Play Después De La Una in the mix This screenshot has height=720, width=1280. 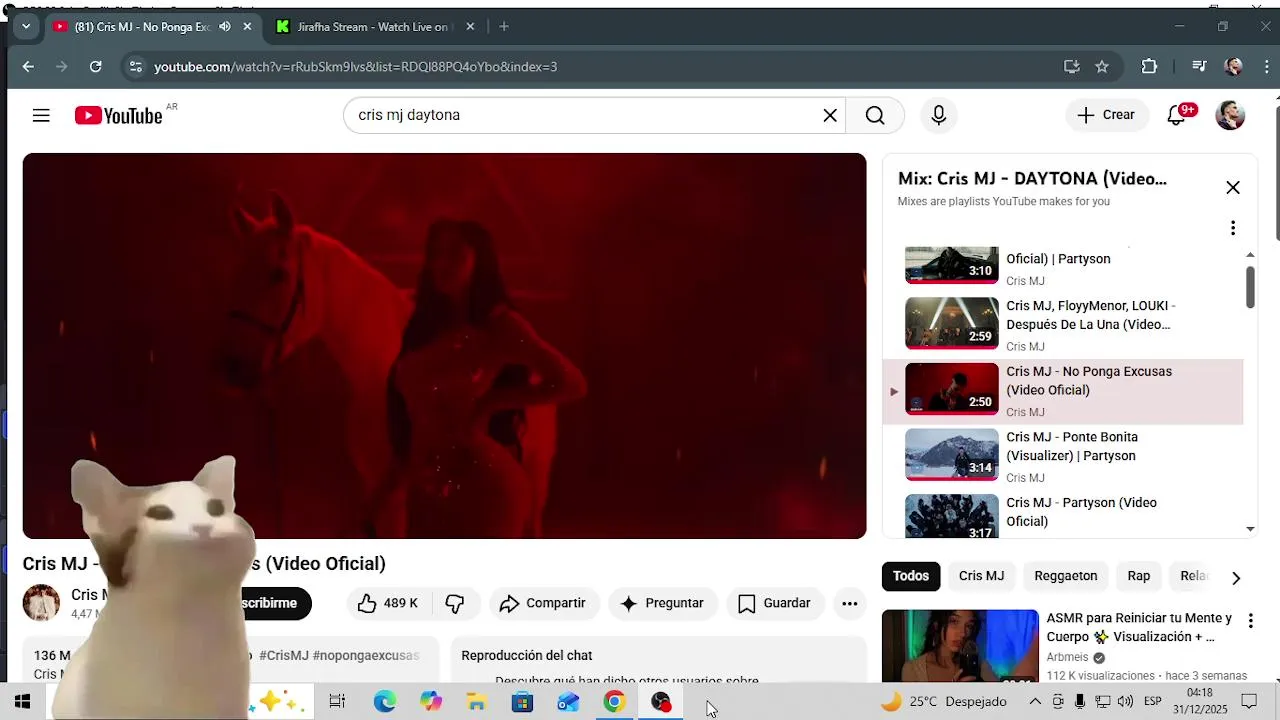click(x=1063, y=324)
